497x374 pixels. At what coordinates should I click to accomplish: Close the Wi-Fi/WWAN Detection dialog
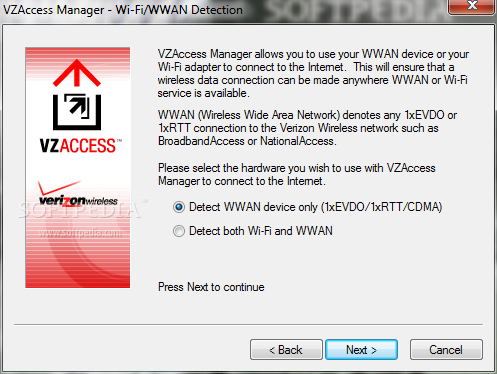pos(471,6)
